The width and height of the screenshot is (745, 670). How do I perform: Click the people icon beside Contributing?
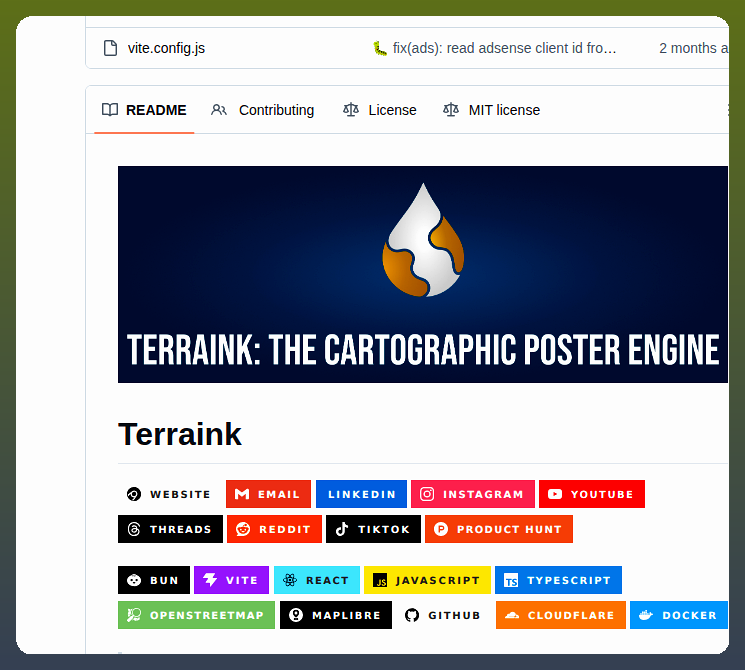pos(219,110)
